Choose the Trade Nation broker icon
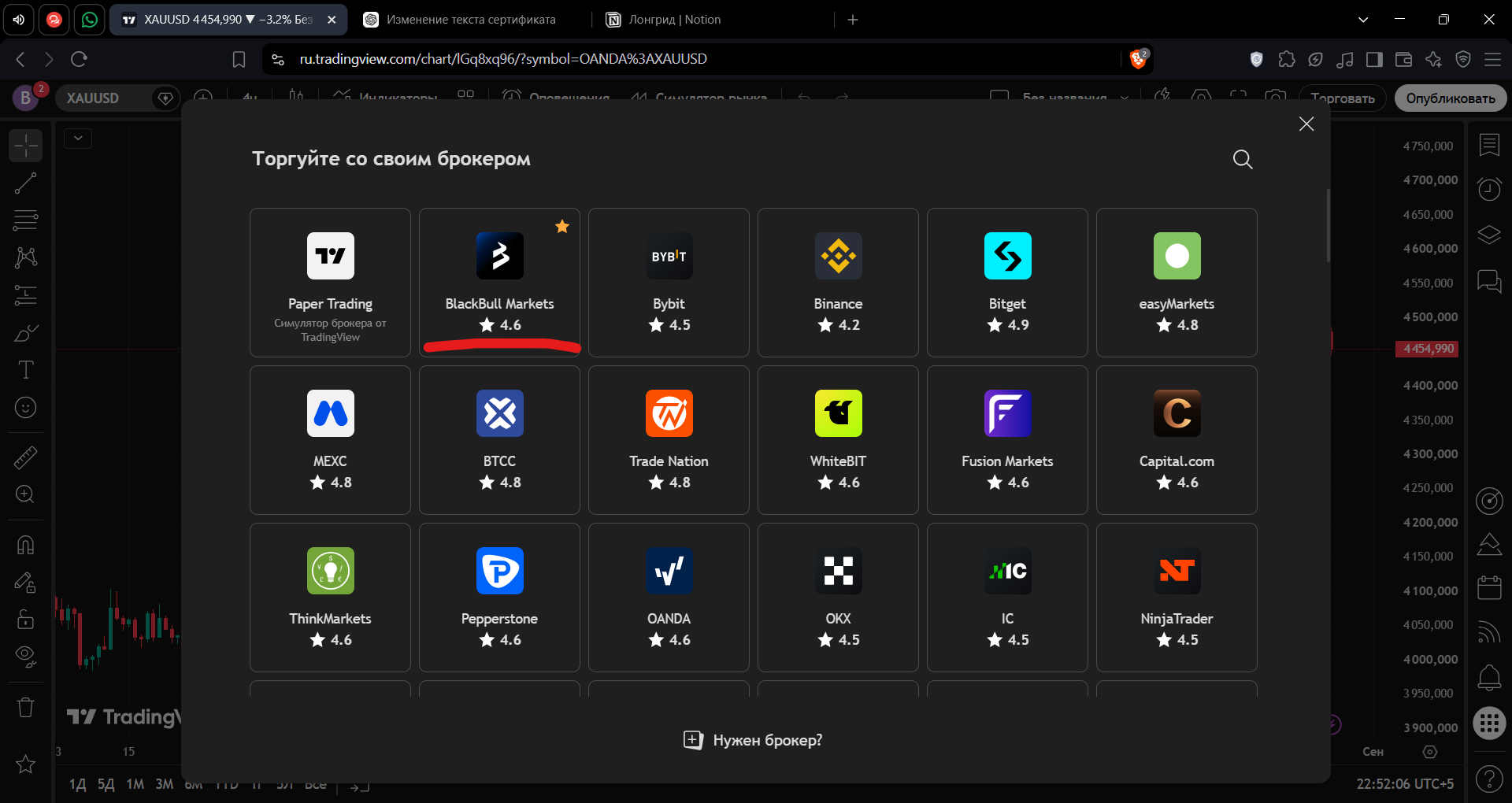This screenshot has height=803, width=1512. pyautogui.click(x=669, y=413)
